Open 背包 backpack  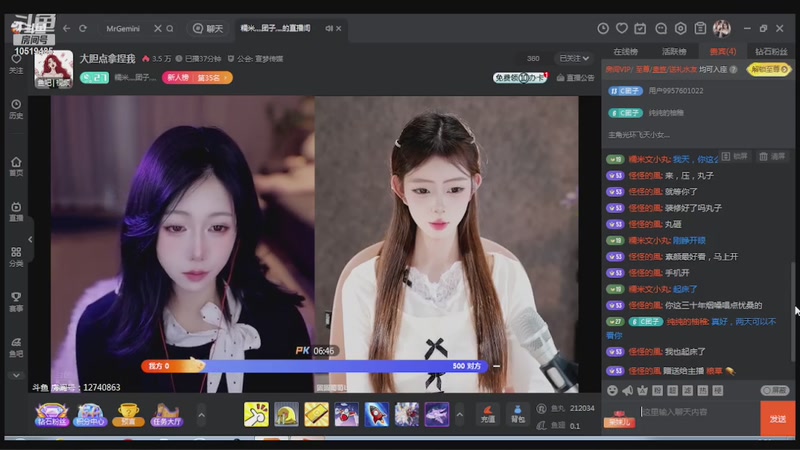click(517, 414)
